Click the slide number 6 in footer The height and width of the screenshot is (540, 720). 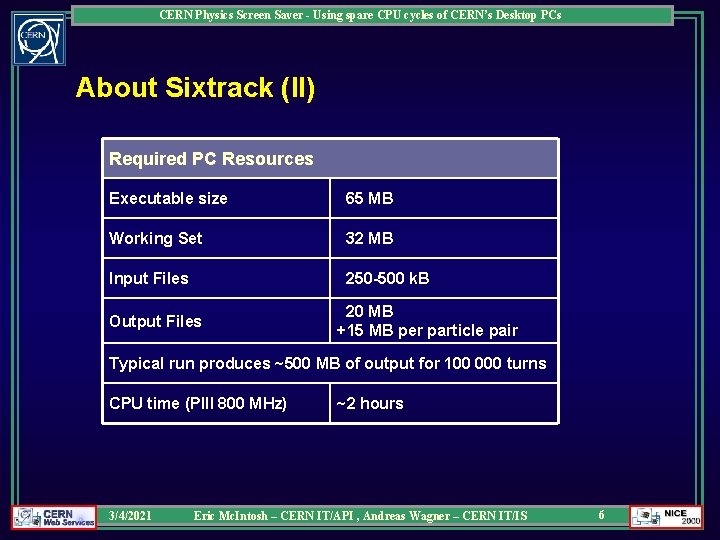(x=601, y=515)
